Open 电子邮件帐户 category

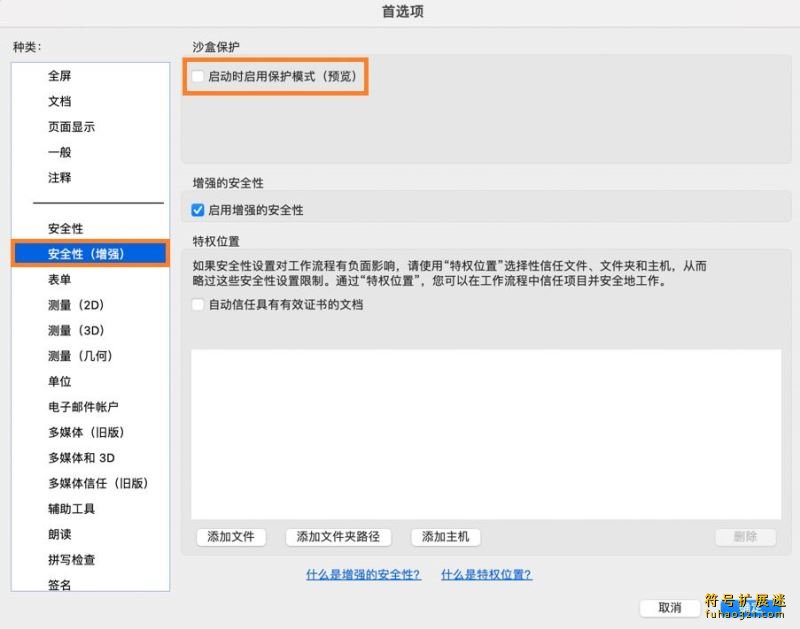[x=83, y=407]
